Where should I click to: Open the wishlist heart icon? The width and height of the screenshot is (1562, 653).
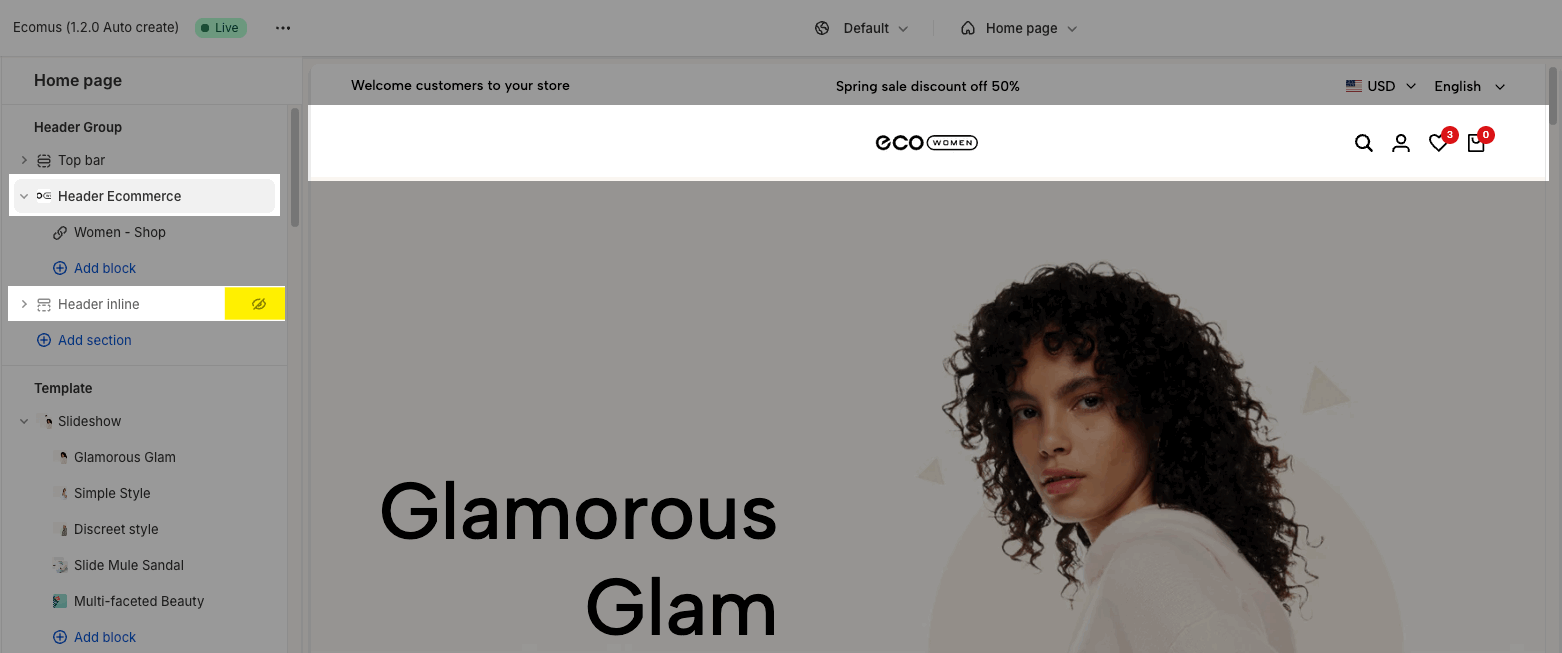coord(1438,143)
